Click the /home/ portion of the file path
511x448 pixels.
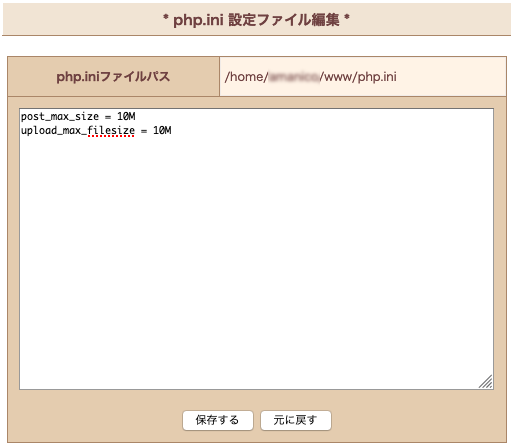click(x=246, y=77)
